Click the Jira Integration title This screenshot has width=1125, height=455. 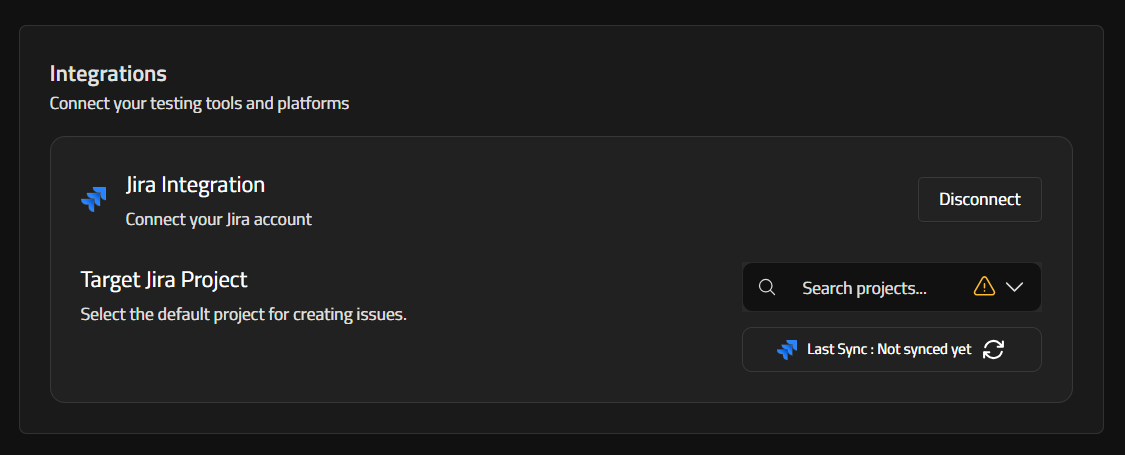click(195, 185)
